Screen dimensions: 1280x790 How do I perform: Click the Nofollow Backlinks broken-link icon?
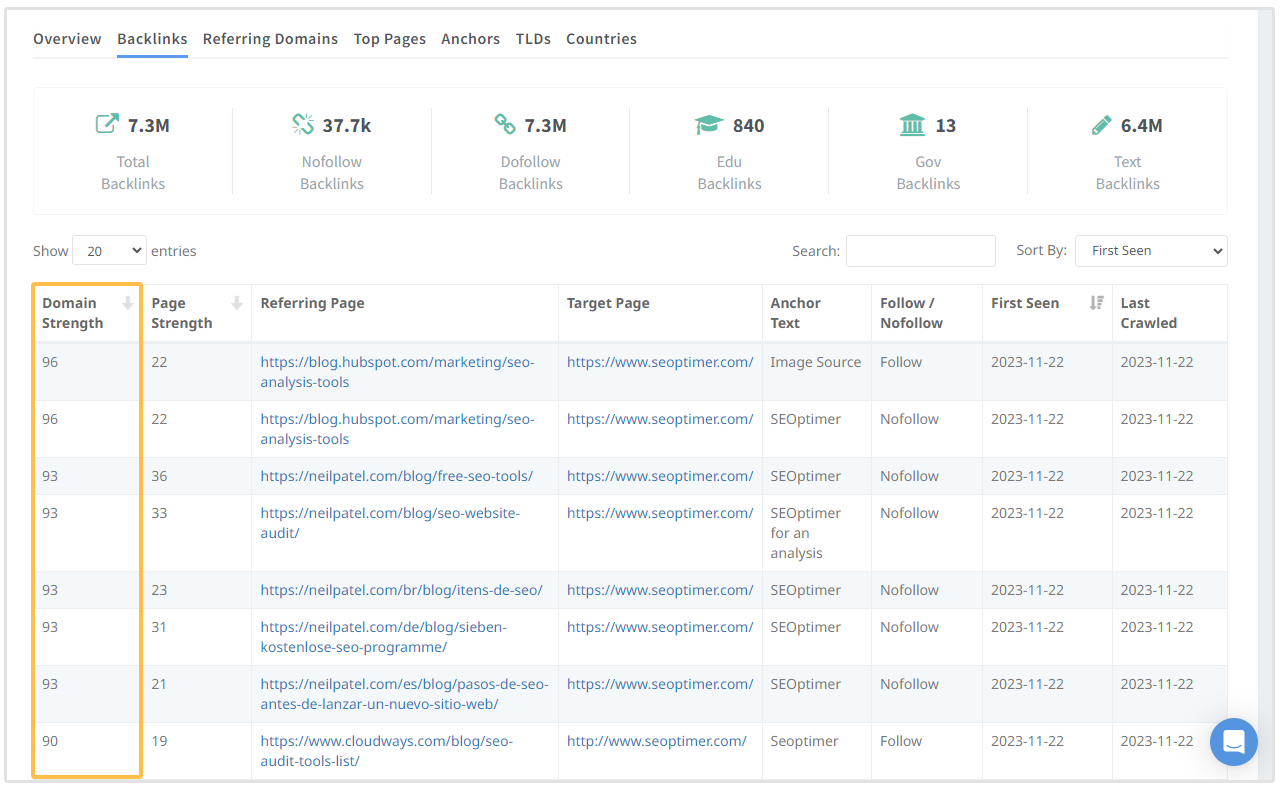tap(303, 124)
